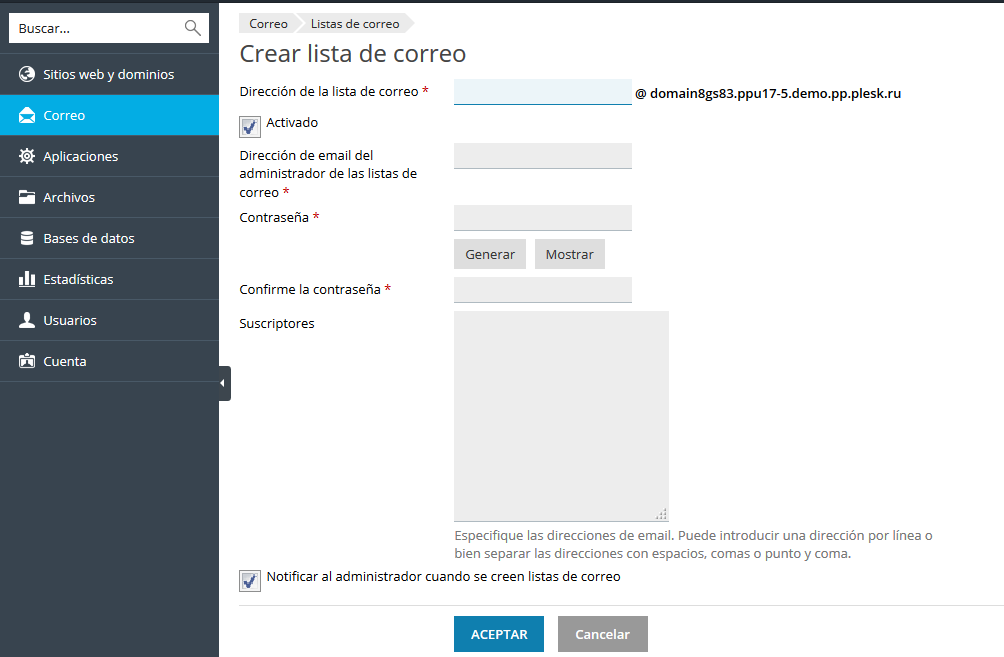Click the magnifying glass search icon
The image size is (1004, 657).
pyautogui.click(x=193, y=28)
